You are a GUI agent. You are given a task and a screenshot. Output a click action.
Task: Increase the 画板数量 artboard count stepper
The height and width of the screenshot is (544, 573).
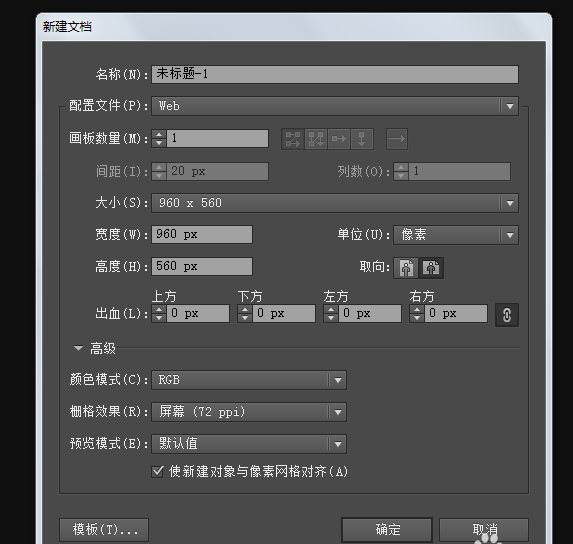click(x=159, y=135)
